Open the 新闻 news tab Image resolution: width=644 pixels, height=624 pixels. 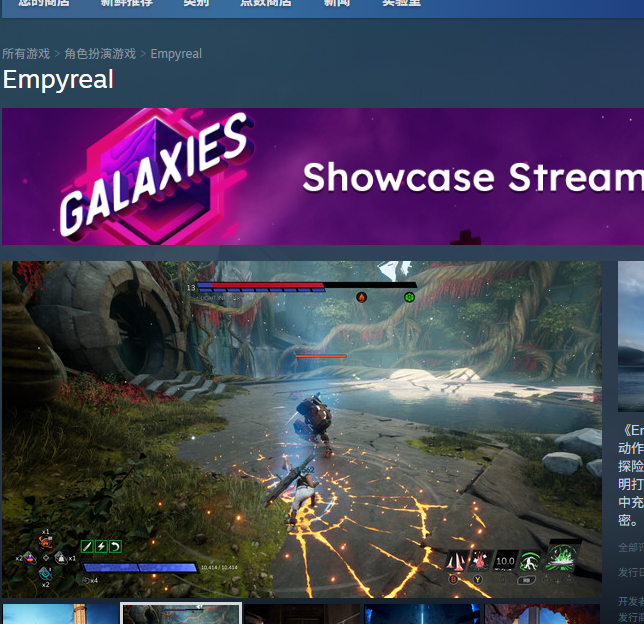click(337, 3)
